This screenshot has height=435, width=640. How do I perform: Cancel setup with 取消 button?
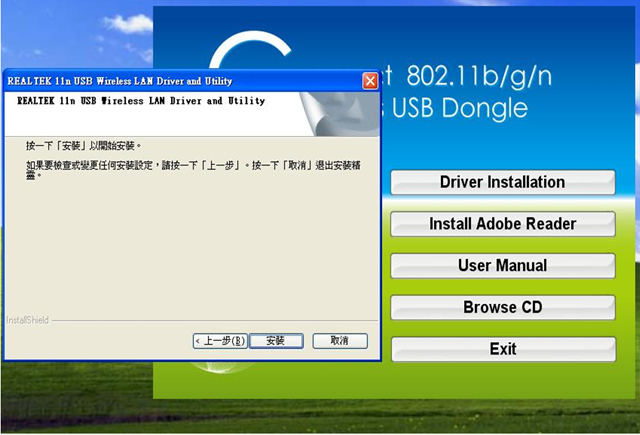click(x=340, y=341)
